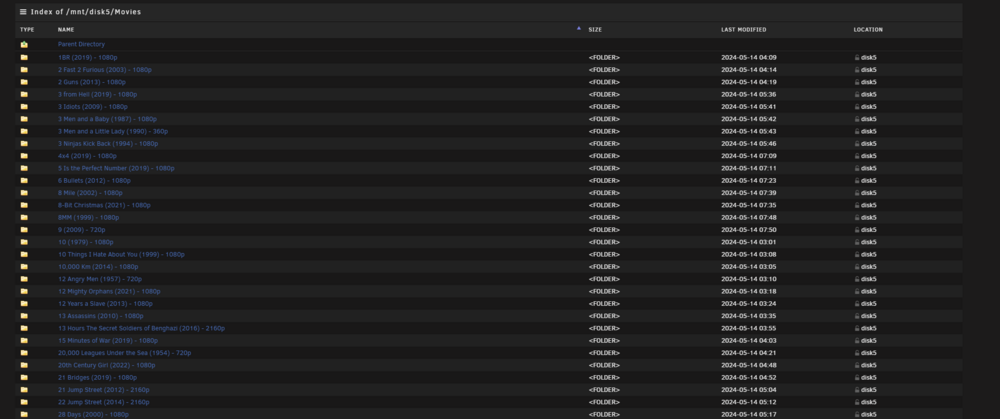Viewport: 1000px width, 419px height.
Task: Open 20,000 Leagues Under the Sea folder
Action: click(124, 353)
